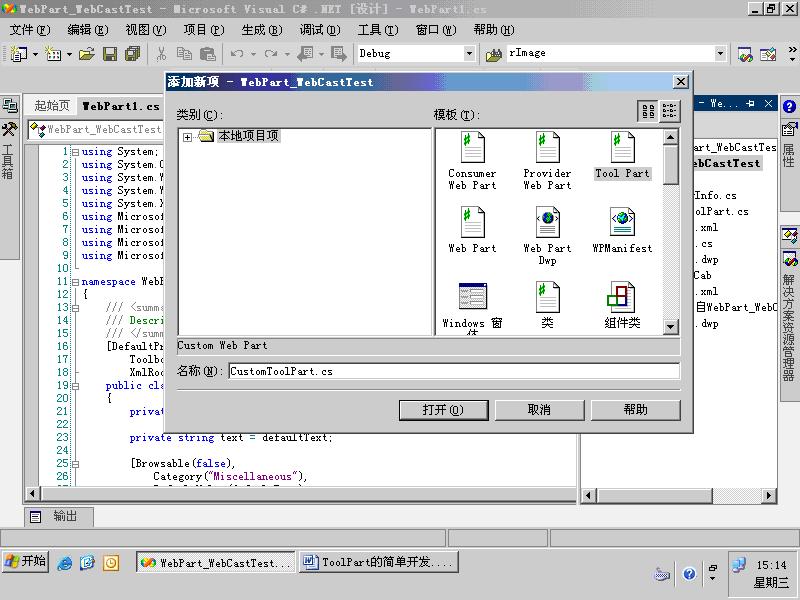This screenshot has height=600, width=800.
Task: Step Solution Explorer horizontal scrollbar right
Action: (769, 495)
